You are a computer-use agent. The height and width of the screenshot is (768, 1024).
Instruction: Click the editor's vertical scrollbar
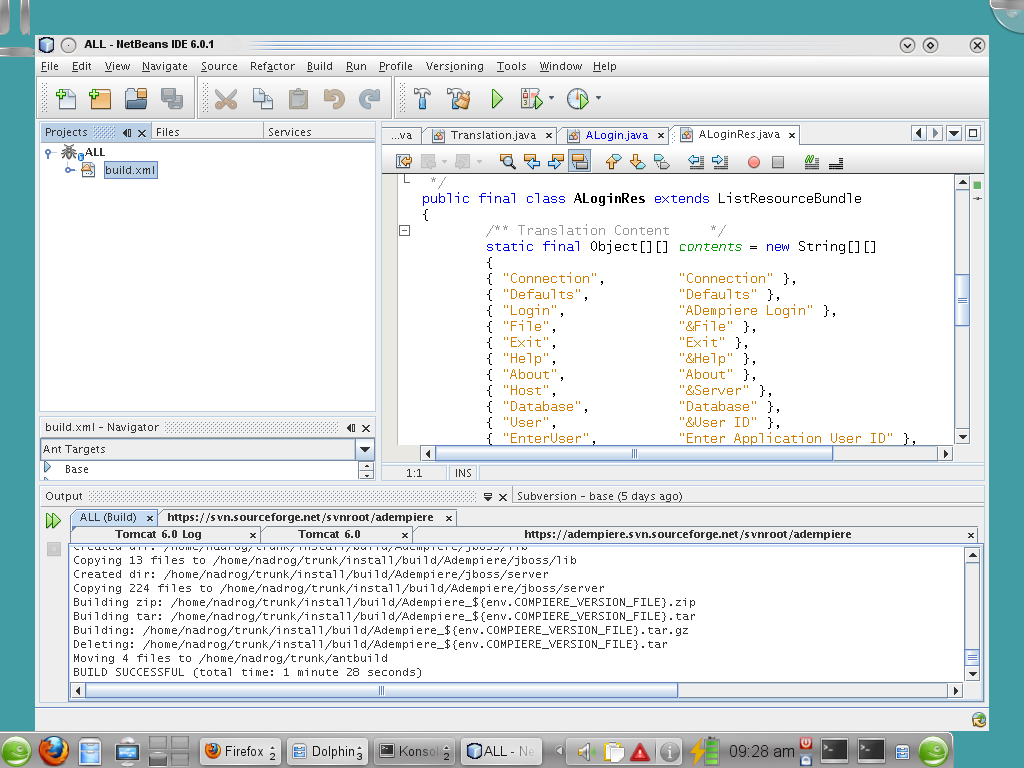tap(961, 300)
